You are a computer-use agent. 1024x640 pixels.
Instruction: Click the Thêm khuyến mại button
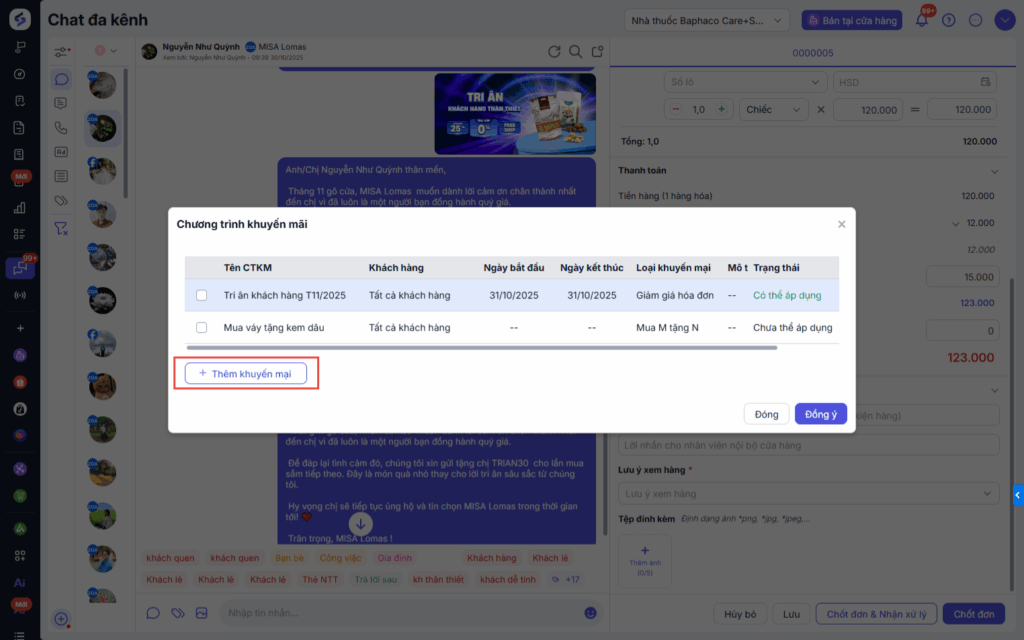point(246,374)
